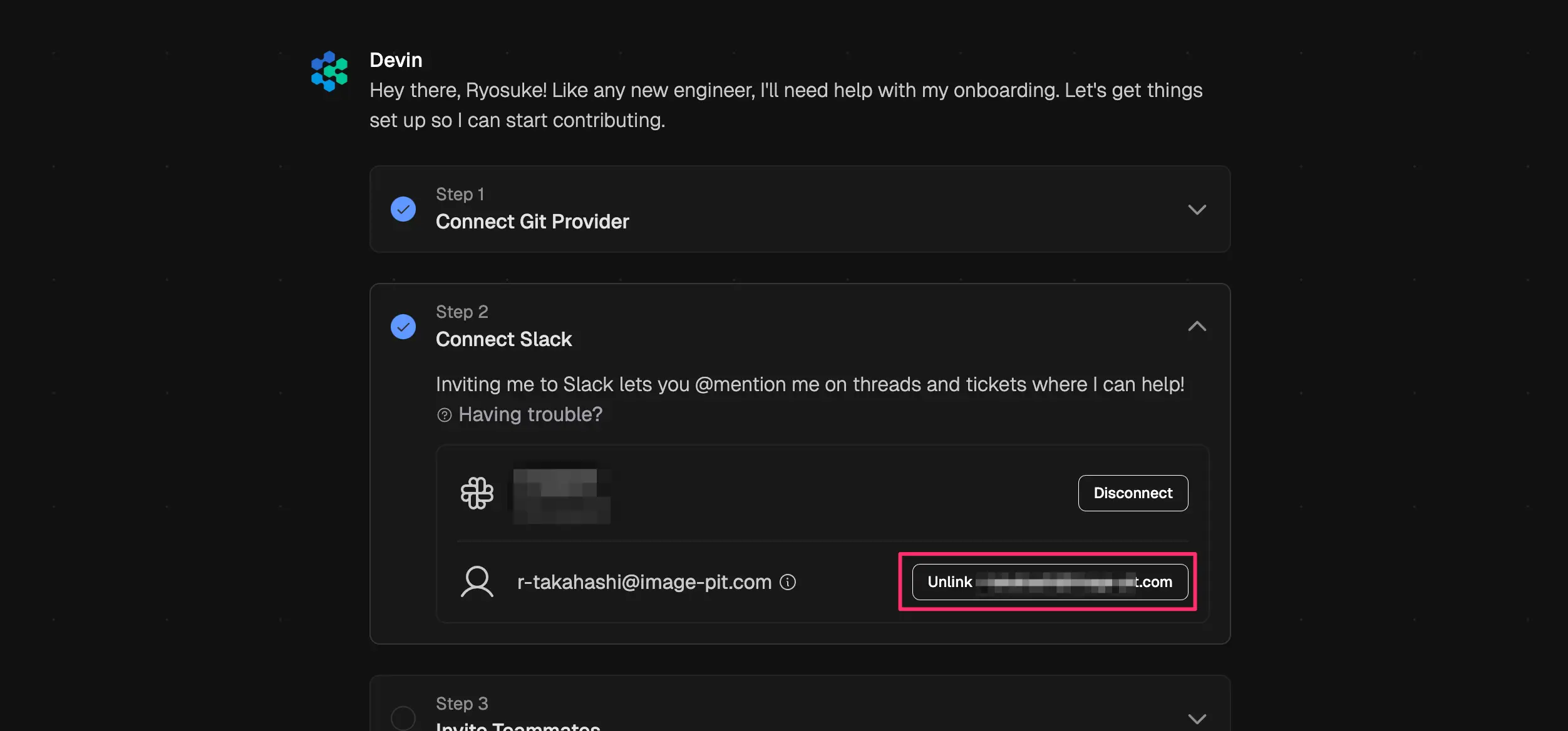The image size is (1568, 731).
Task: Select the Connect Git Provider heading
Action: (532, 222)
